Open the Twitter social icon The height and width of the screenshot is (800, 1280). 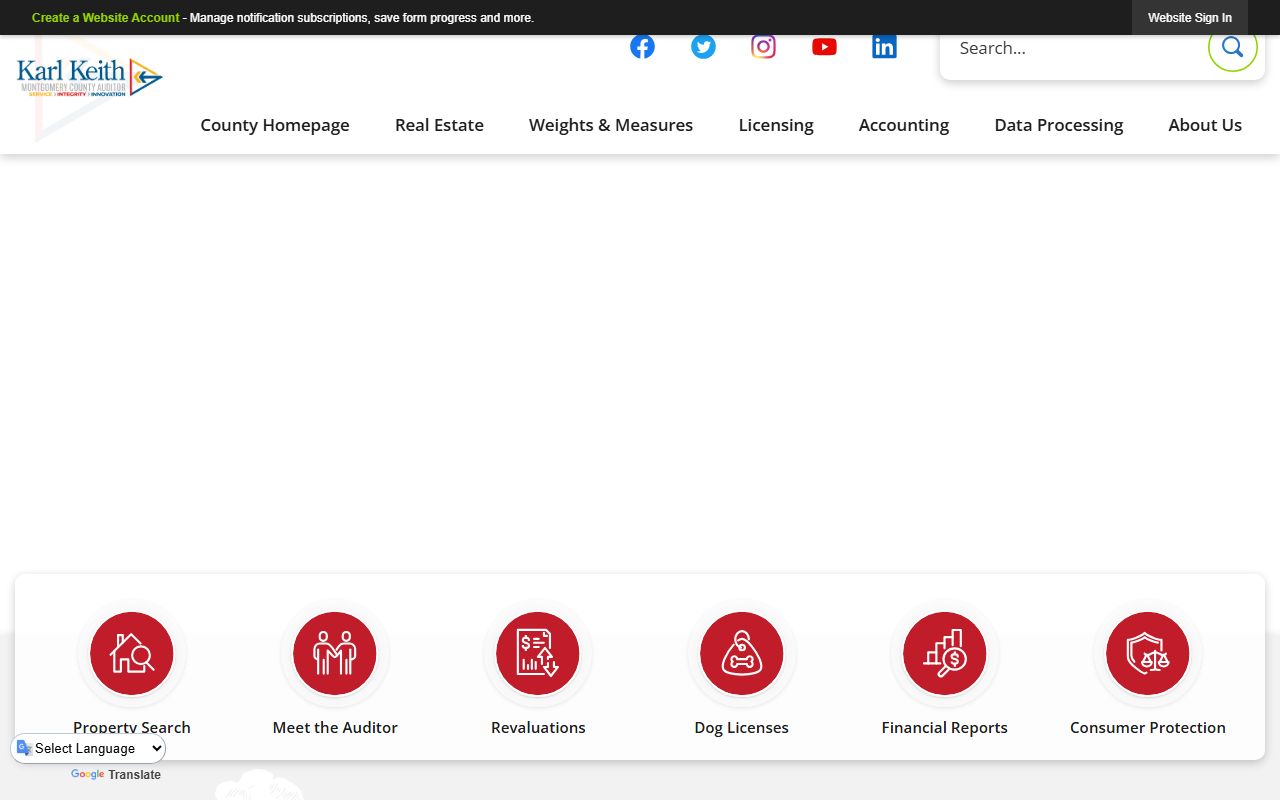point(703,47)
